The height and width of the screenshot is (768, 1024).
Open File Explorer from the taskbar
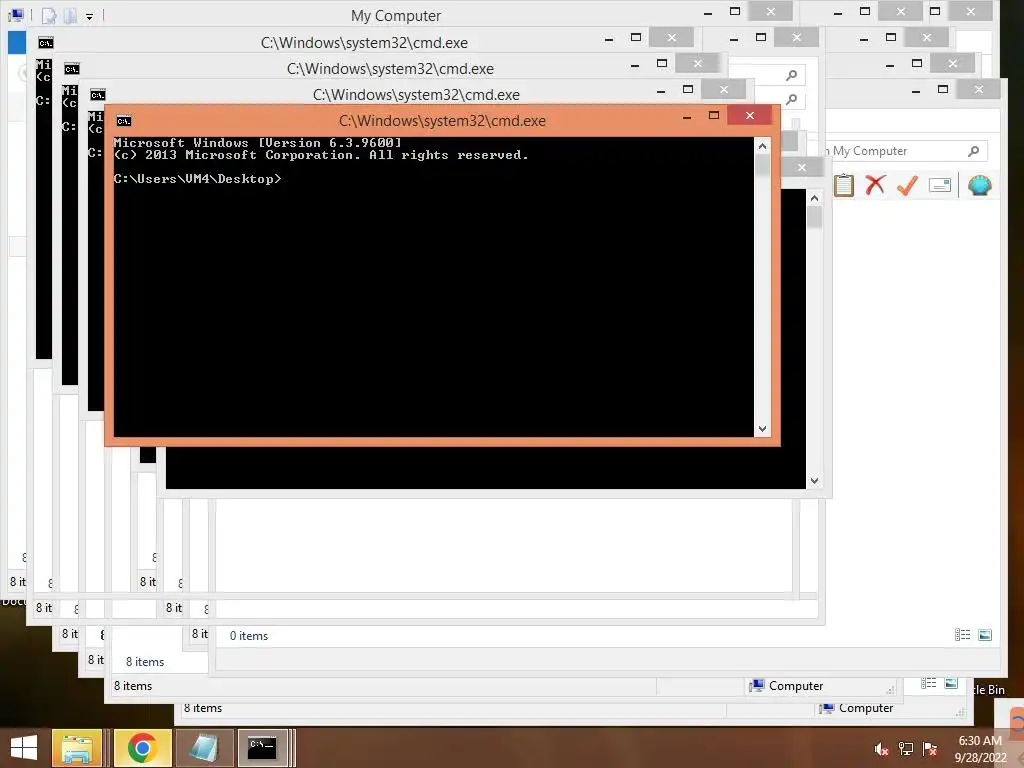76,748
